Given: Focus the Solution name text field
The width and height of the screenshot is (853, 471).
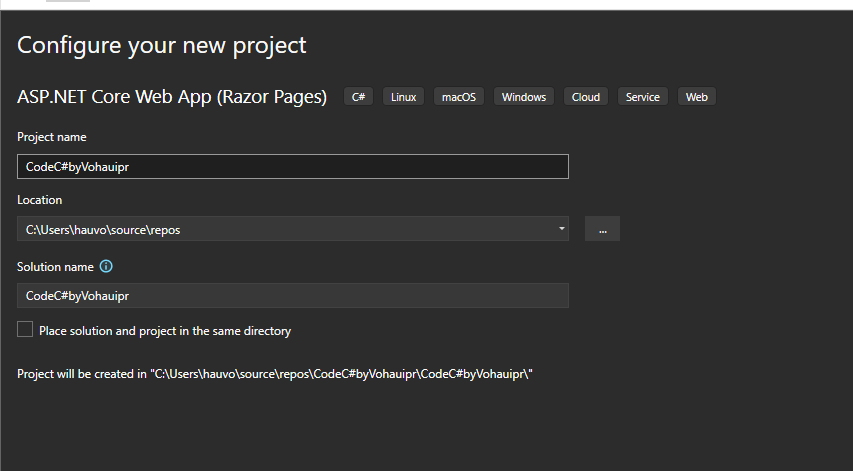Looking at the screenshot, I should pos(292,296).
